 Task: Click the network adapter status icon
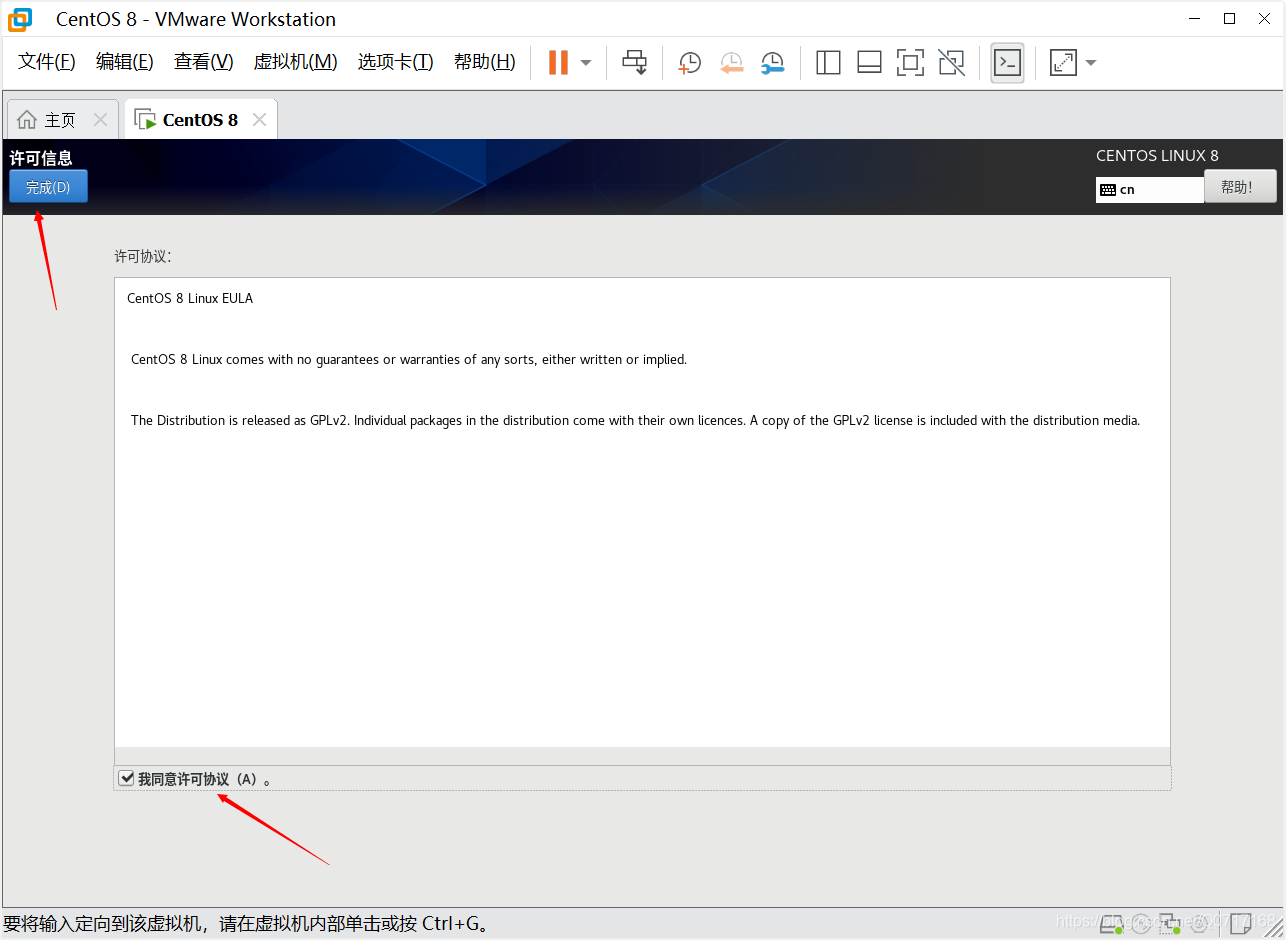click(x=1170, y=924)
